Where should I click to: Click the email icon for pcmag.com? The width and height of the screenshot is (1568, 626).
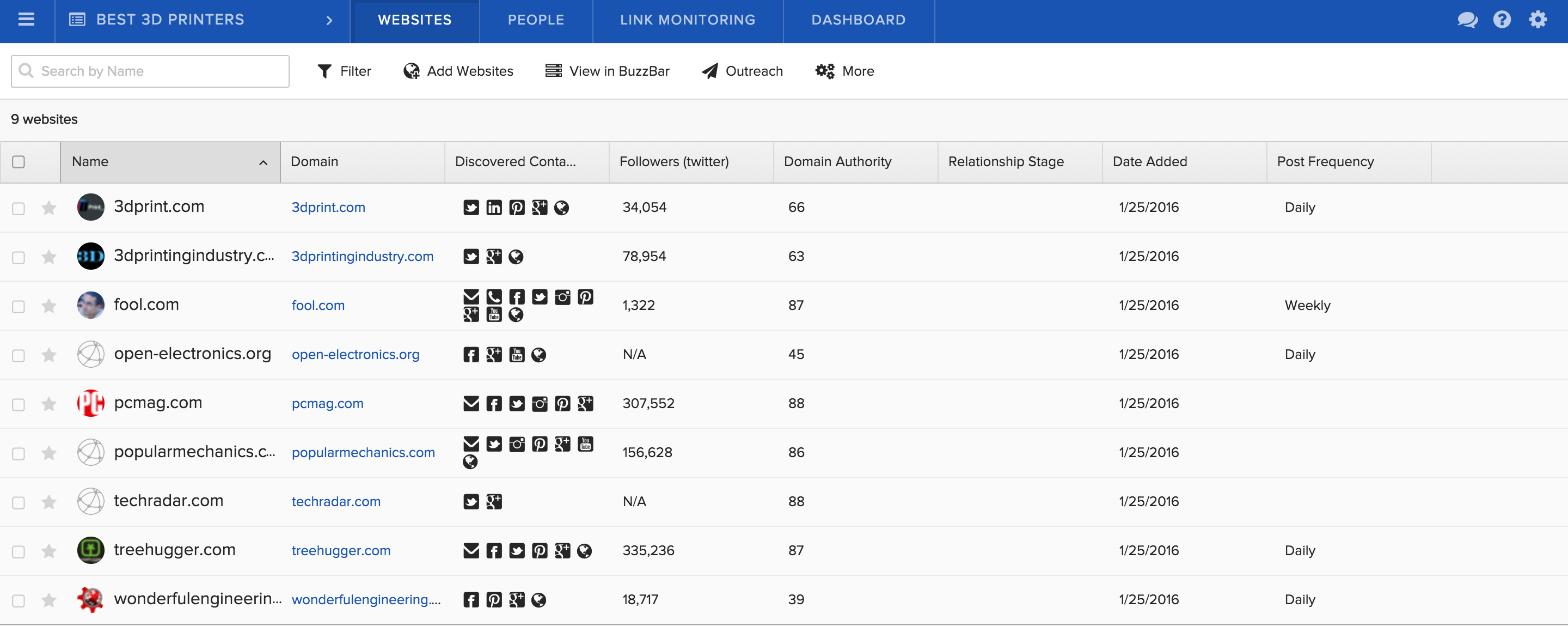(471, 404)
